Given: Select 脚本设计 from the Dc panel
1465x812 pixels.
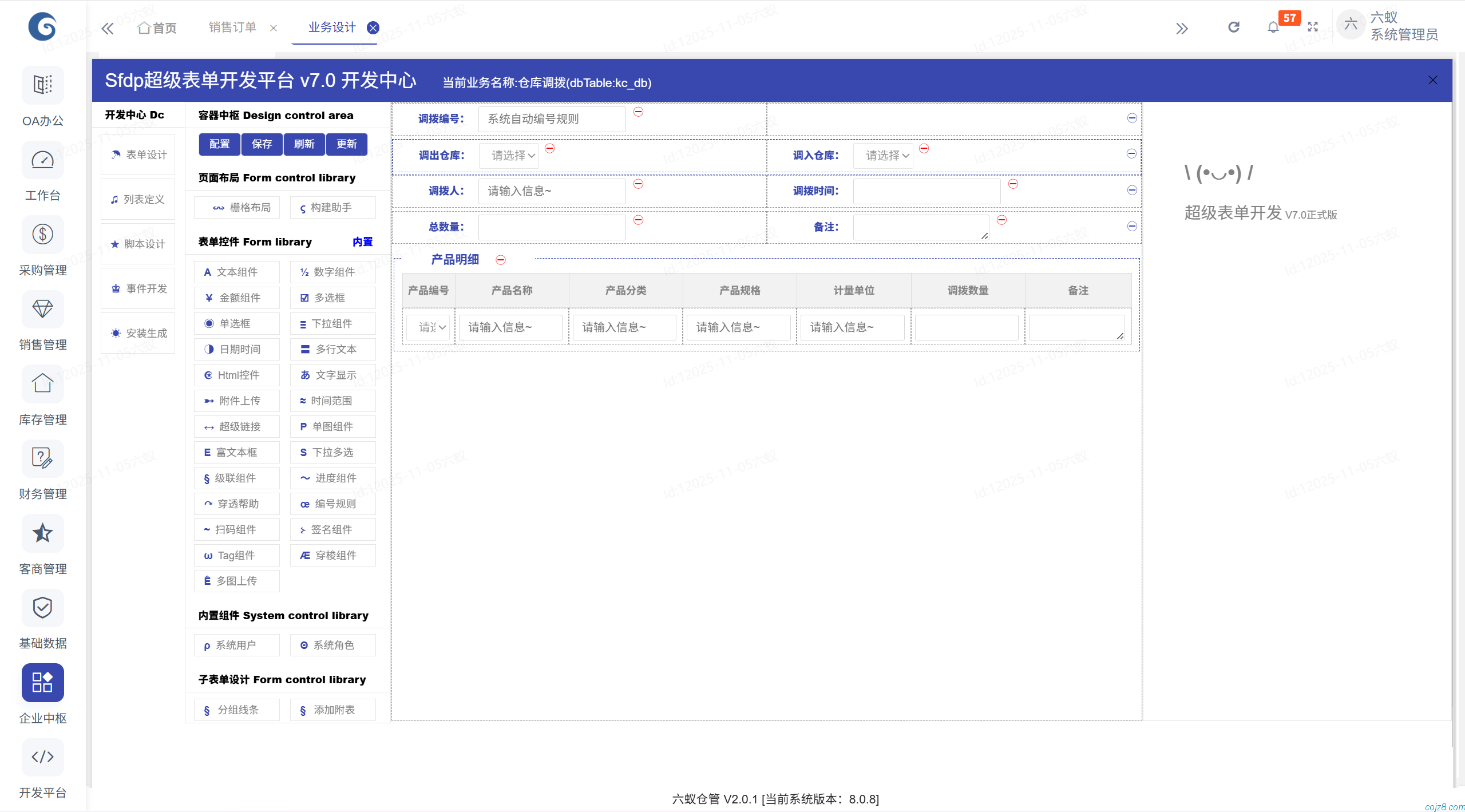Looking at the screenshot, I should click(x=137, y=243).
